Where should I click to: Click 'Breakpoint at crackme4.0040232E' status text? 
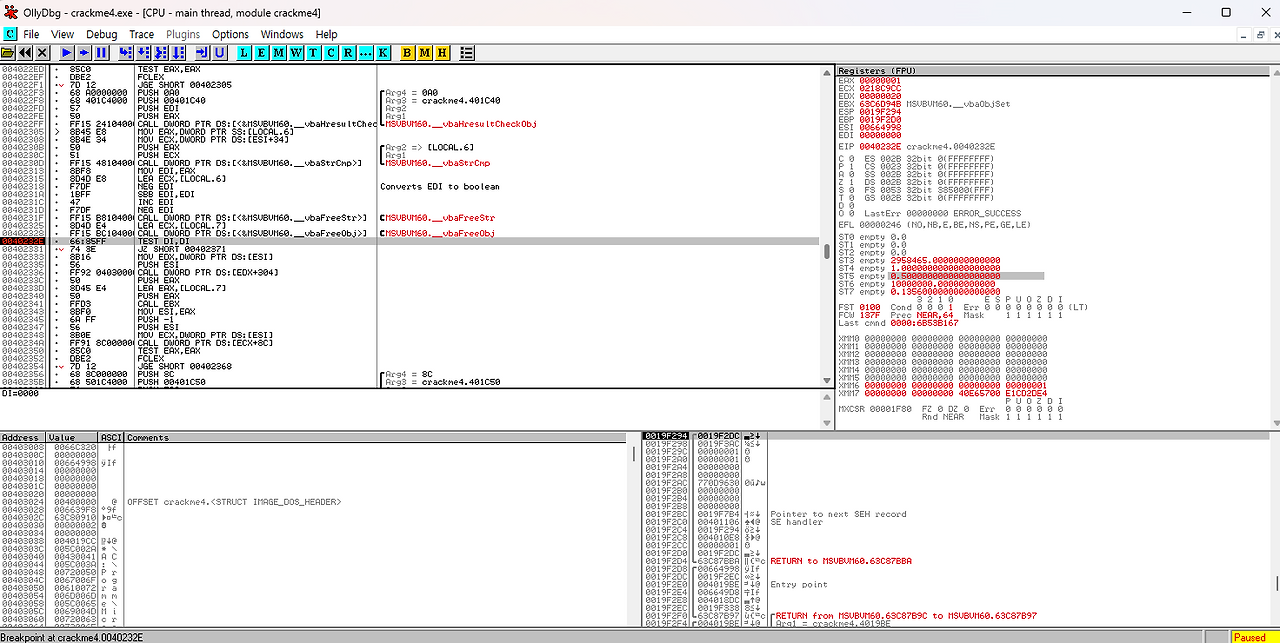click(72, 637)
